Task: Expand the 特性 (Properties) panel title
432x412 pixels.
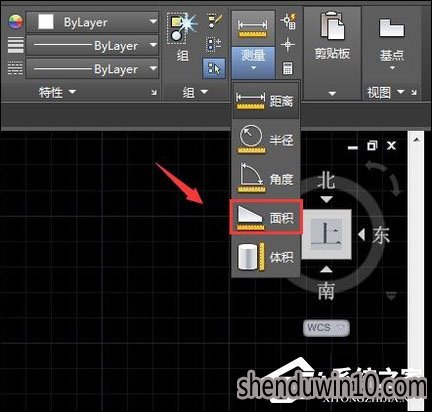Action: 57,92
